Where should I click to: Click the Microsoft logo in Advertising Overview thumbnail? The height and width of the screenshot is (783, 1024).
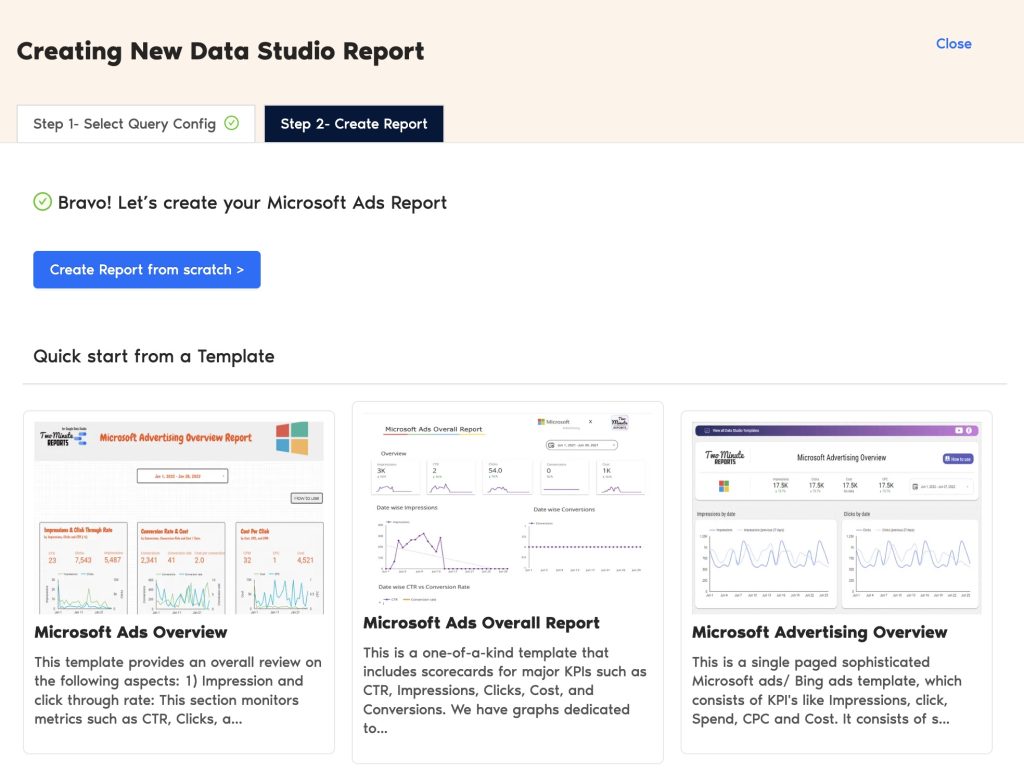[724, 486]
